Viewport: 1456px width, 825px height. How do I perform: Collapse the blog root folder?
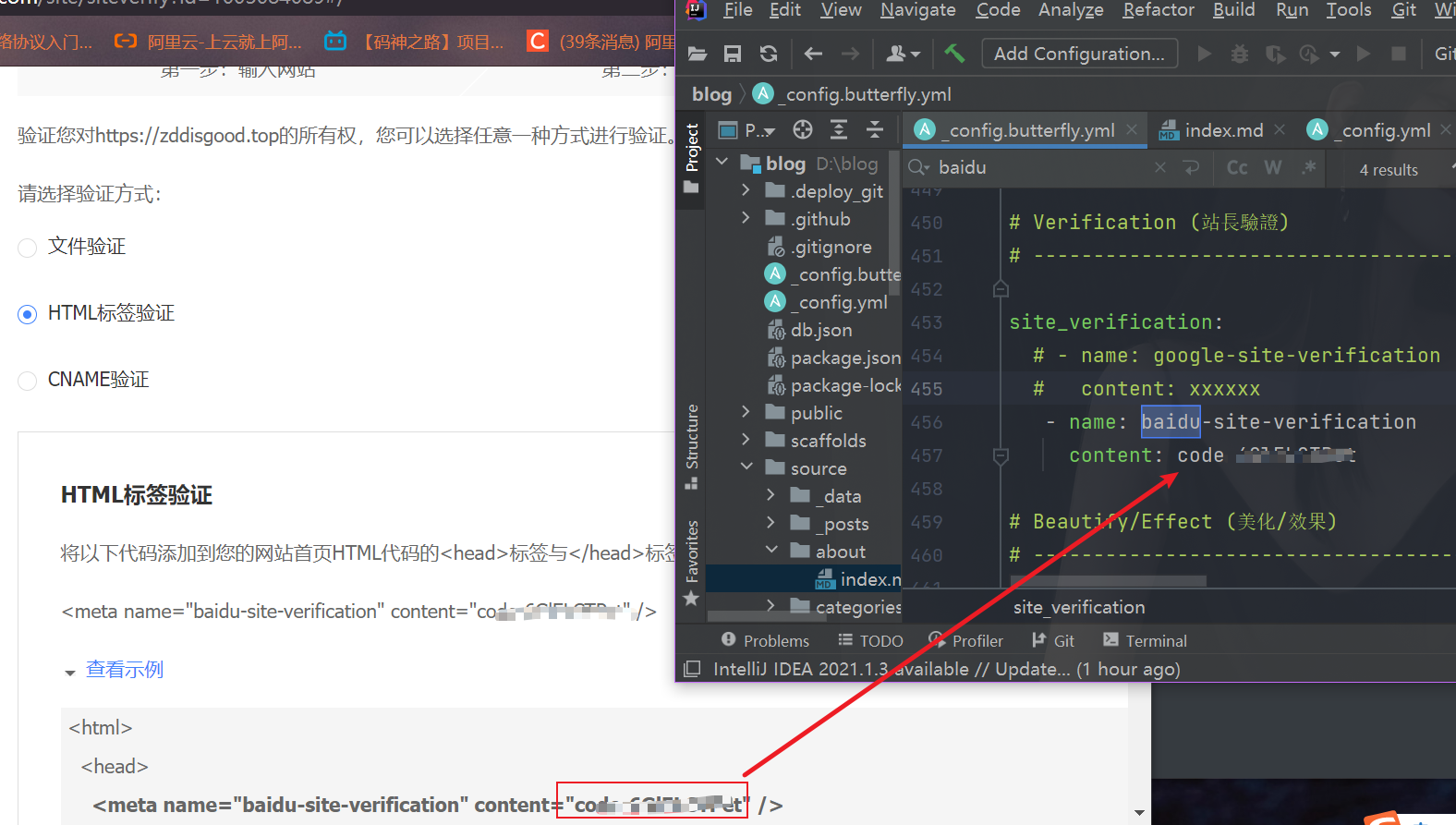click(x=722, y=163)
